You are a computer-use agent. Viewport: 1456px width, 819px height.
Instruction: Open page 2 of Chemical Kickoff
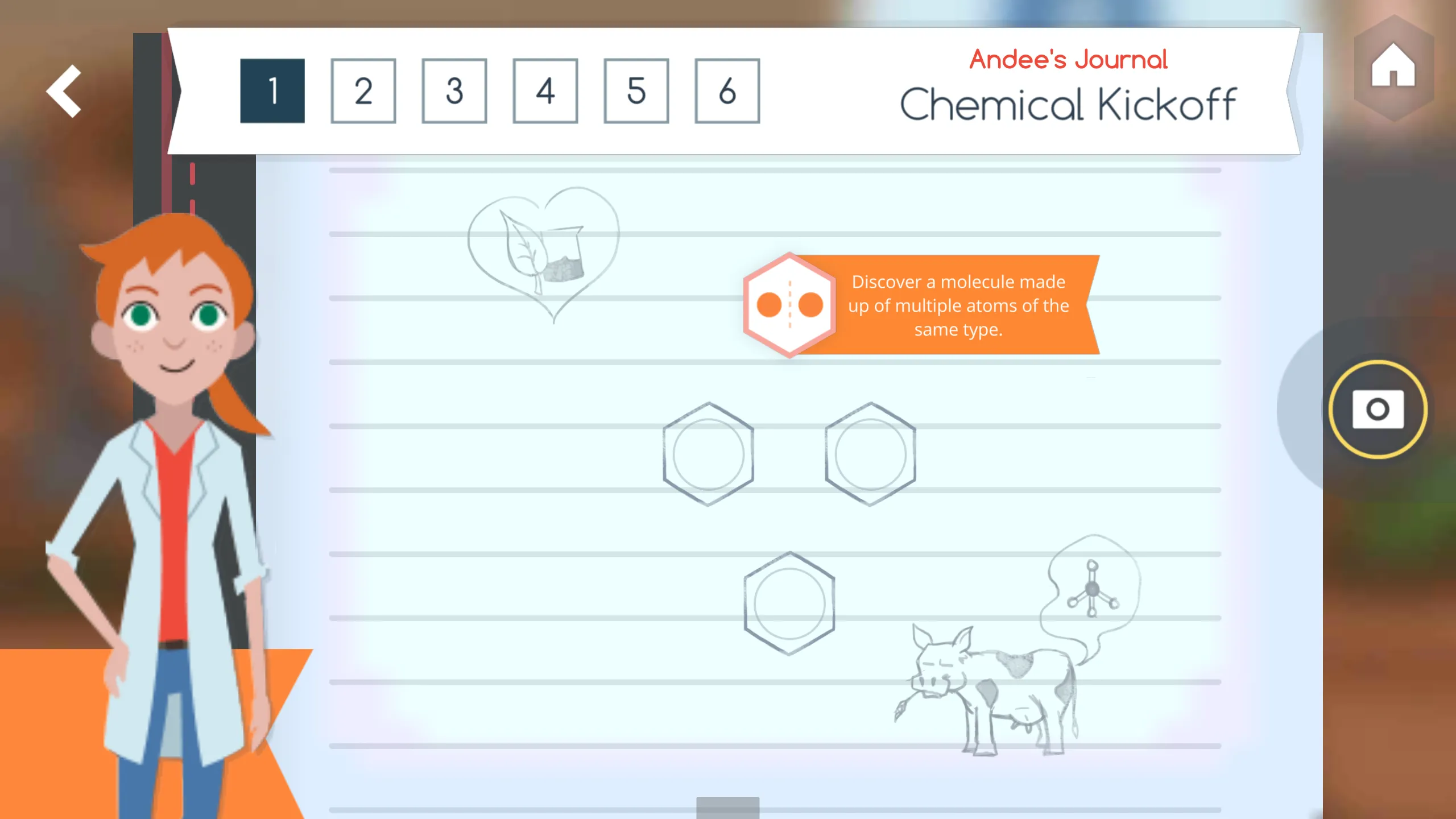[x=363, y=91]
